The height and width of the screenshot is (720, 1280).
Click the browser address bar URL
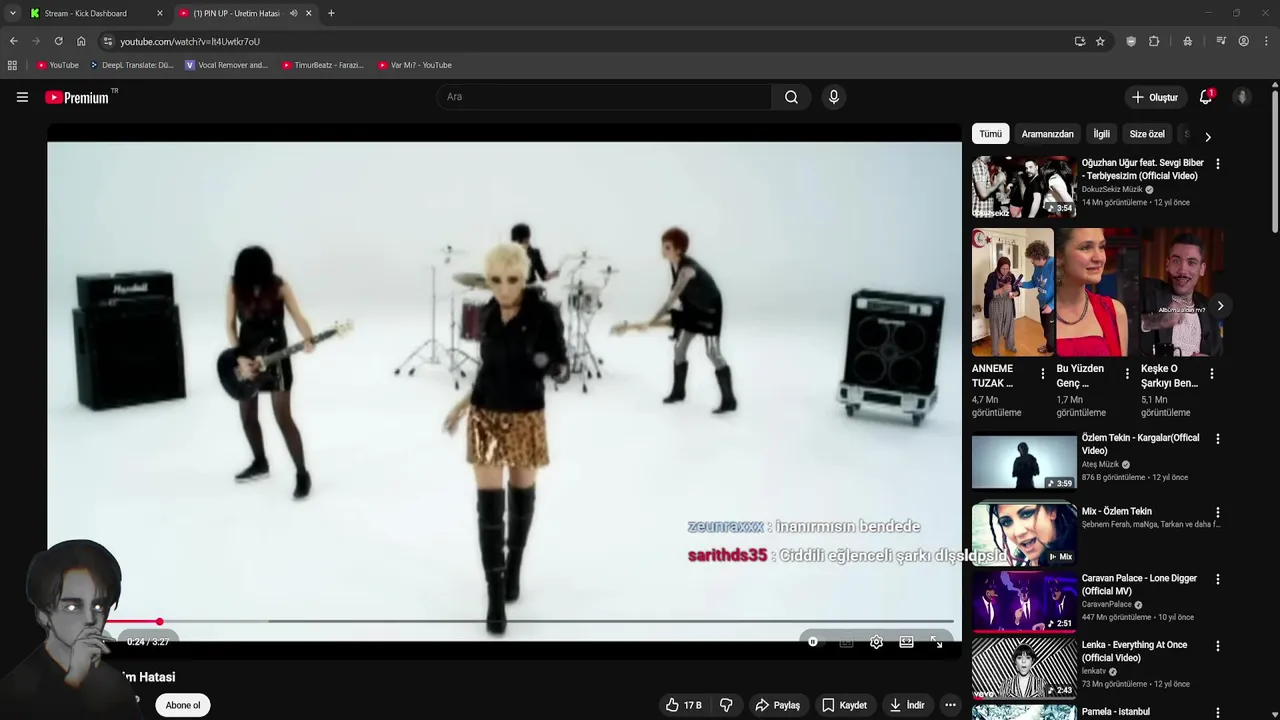click(x=190, y=41)
